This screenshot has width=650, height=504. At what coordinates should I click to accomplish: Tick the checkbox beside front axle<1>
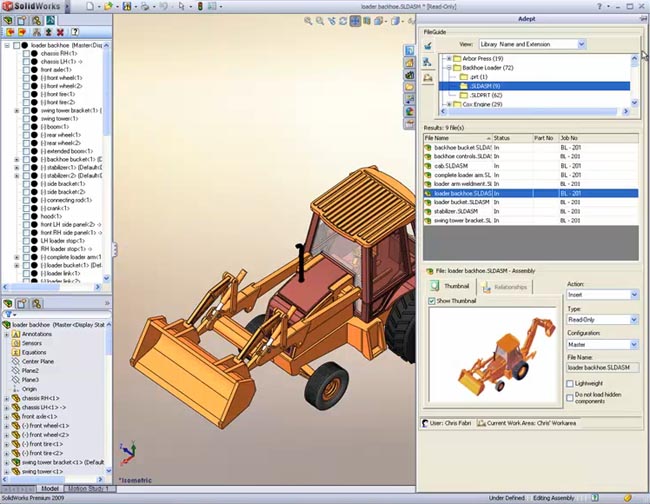coord(26,70)
